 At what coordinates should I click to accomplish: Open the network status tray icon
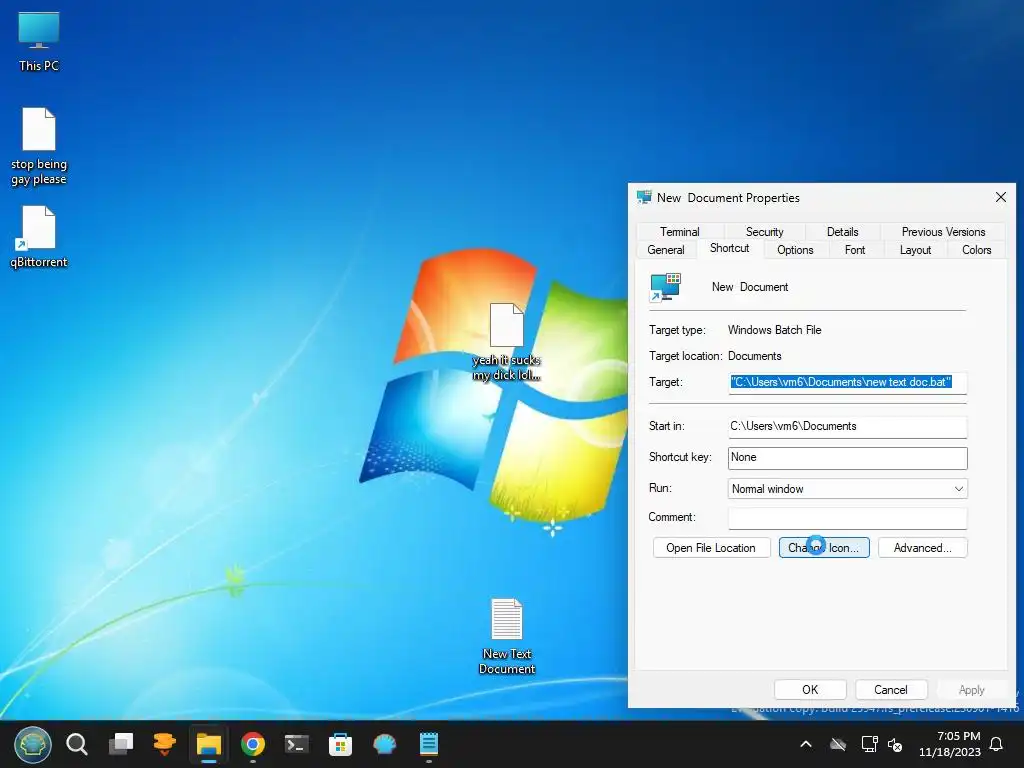click(x=869, y=744)
